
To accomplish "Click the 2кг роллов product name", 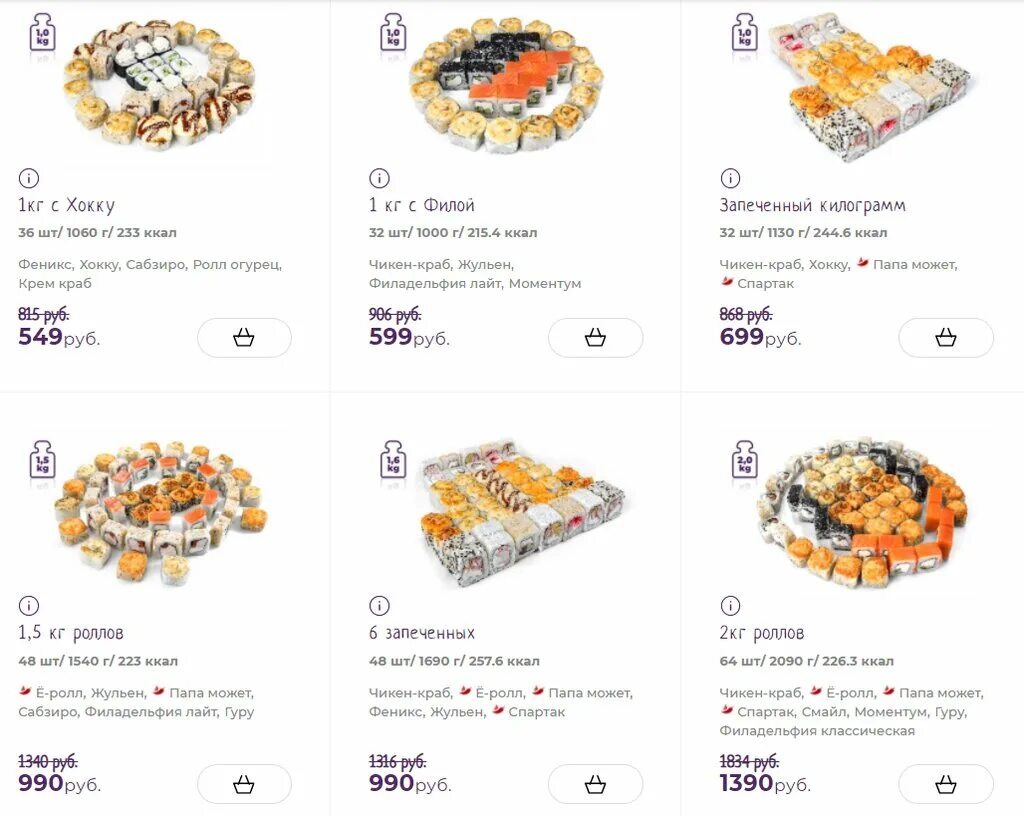I will pyautogui.click(x=762, y=633).
